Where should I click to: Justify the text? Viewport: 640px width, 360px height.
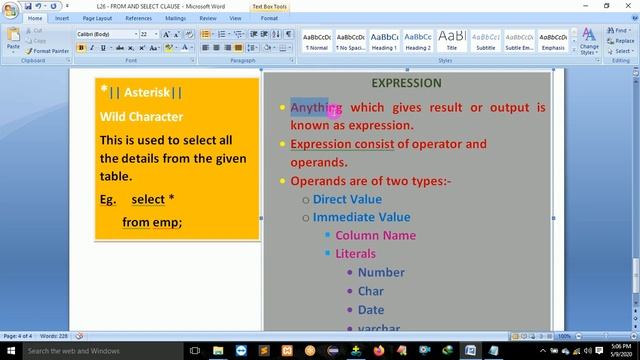(x=238, y=48)
